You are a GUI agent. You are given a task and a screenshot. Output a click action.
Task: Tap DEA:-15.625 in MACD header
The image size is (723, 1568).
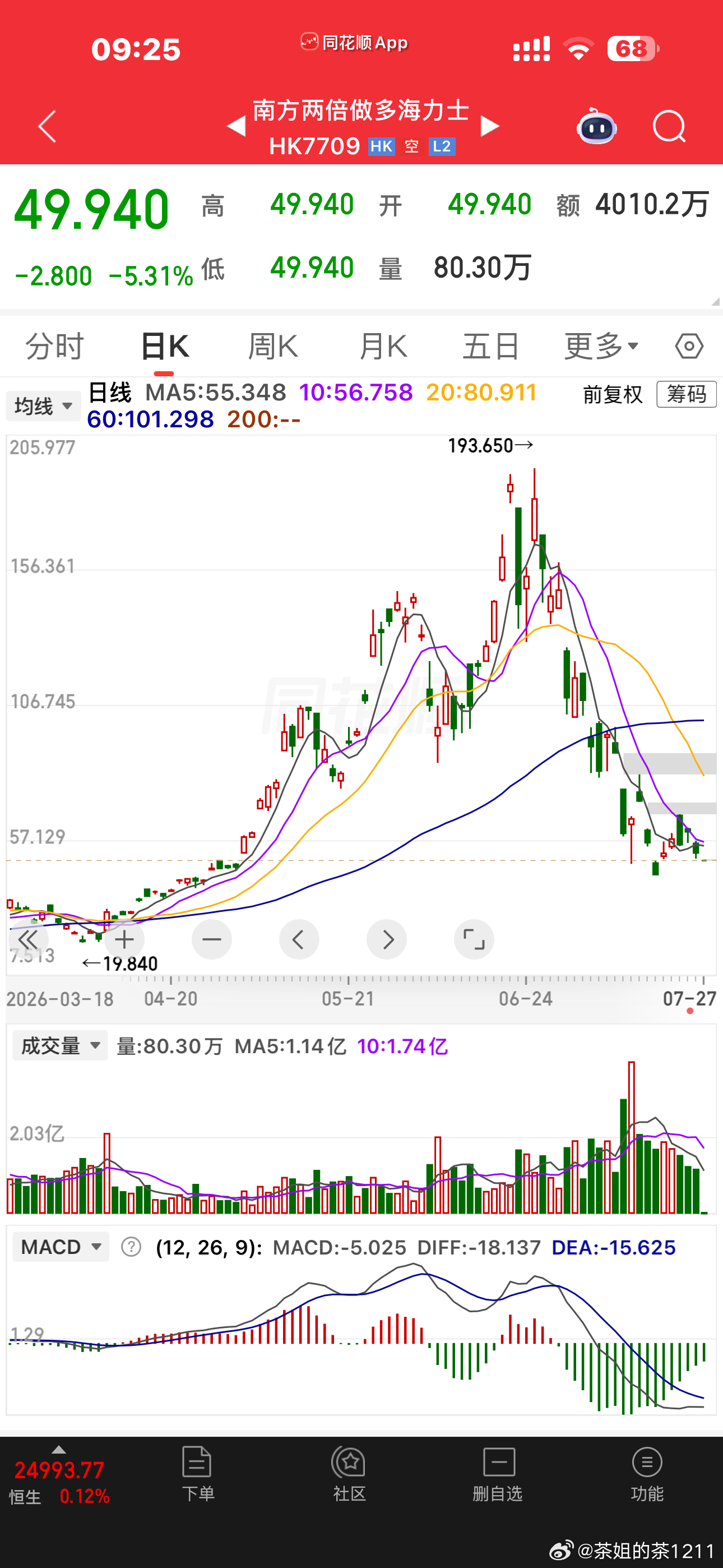click(614, 1247)
